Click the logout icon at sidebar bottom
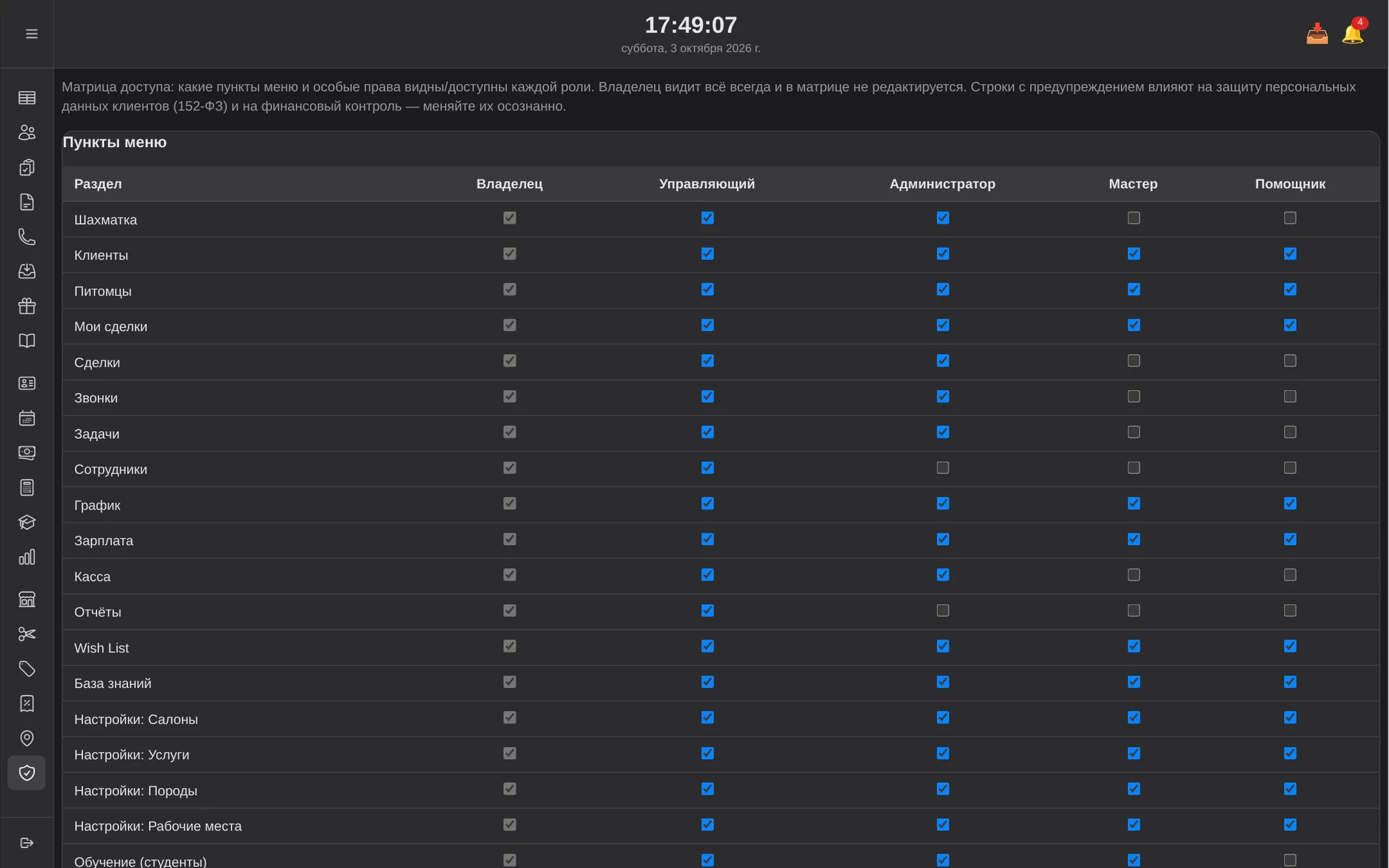Viewport: 1389px width, 868px height. coord(26,843)
